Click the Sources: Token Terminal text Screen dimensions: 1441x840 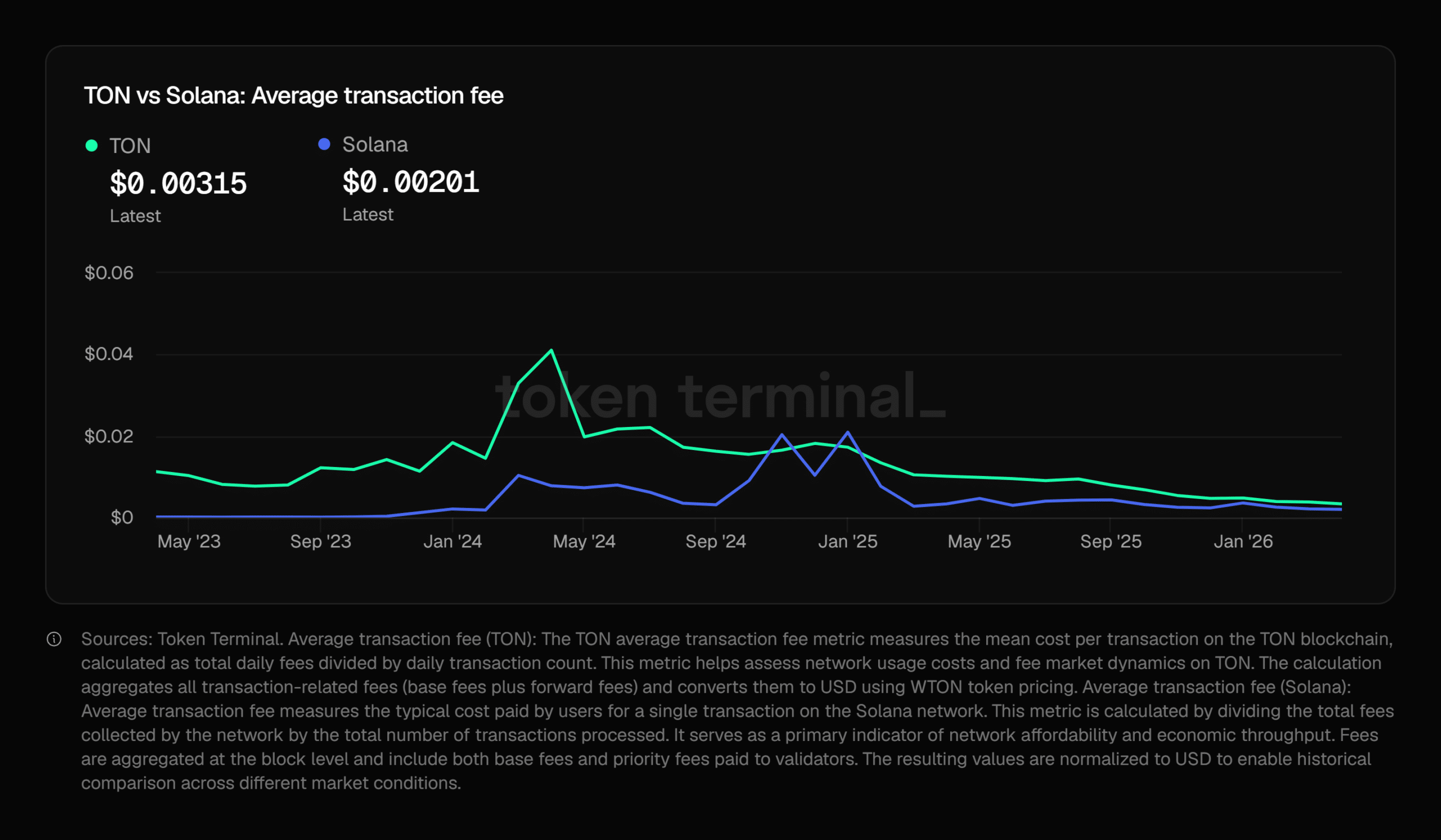tap(182, 639)
